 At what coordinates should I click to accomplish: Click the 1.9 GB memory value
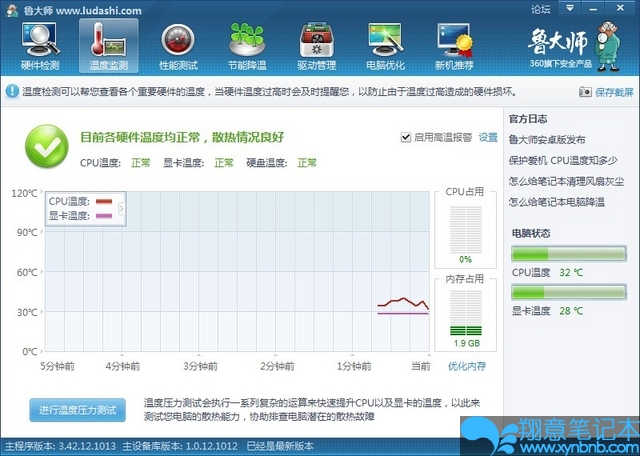point(467,343)
